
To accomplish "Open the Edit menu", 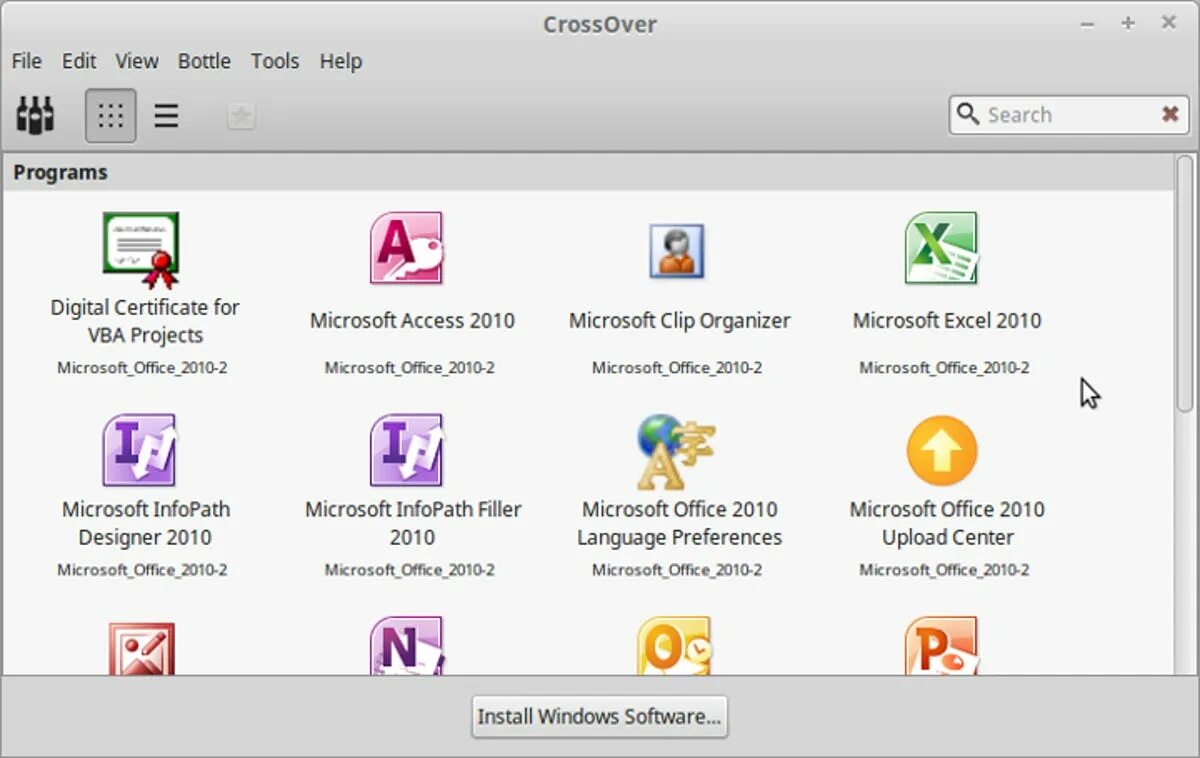I will click(x=79, y=61).
